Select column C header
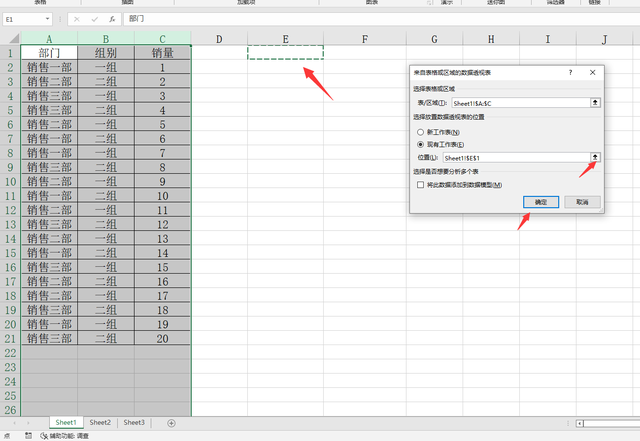Screen dimensions: 640x441 (162, 39)
